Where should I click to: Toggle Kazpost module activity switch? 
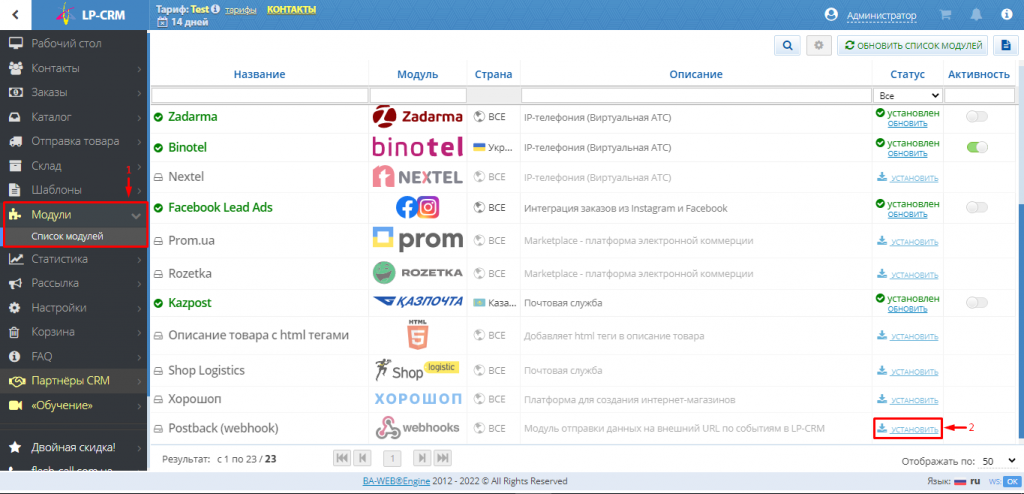click(x=977, y=303)
